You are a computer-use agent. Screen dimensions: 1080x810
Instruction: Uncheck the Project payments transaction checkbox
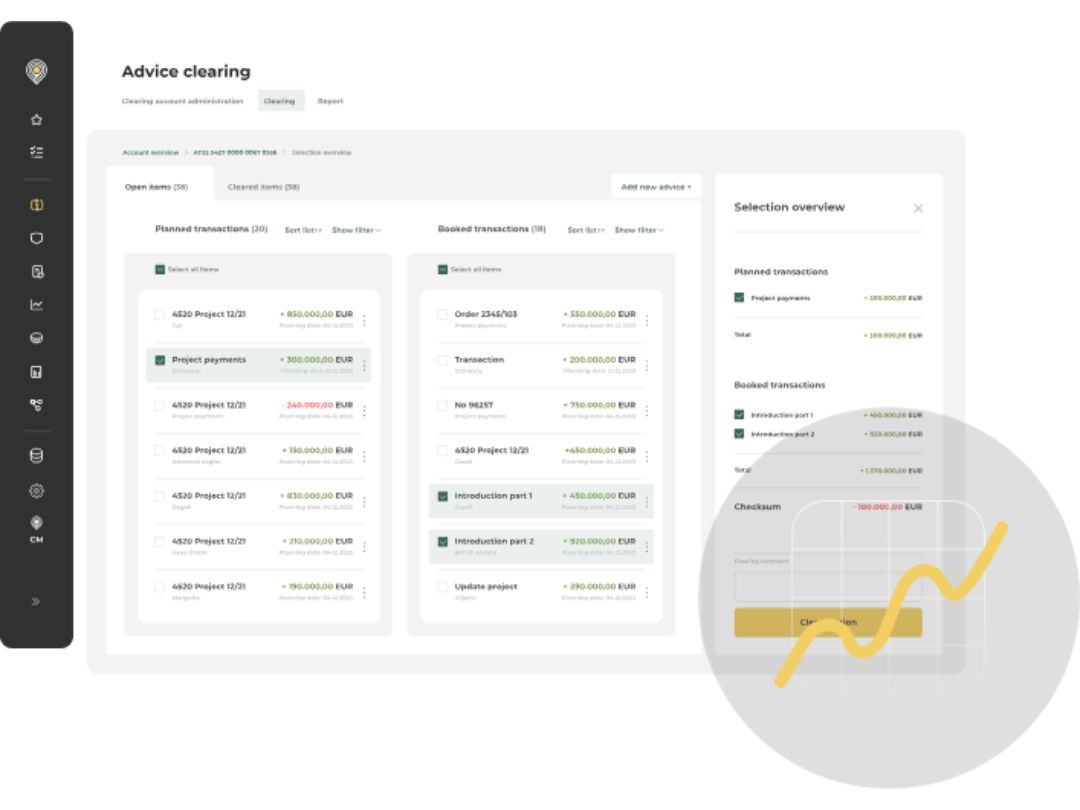click(160, 360)
